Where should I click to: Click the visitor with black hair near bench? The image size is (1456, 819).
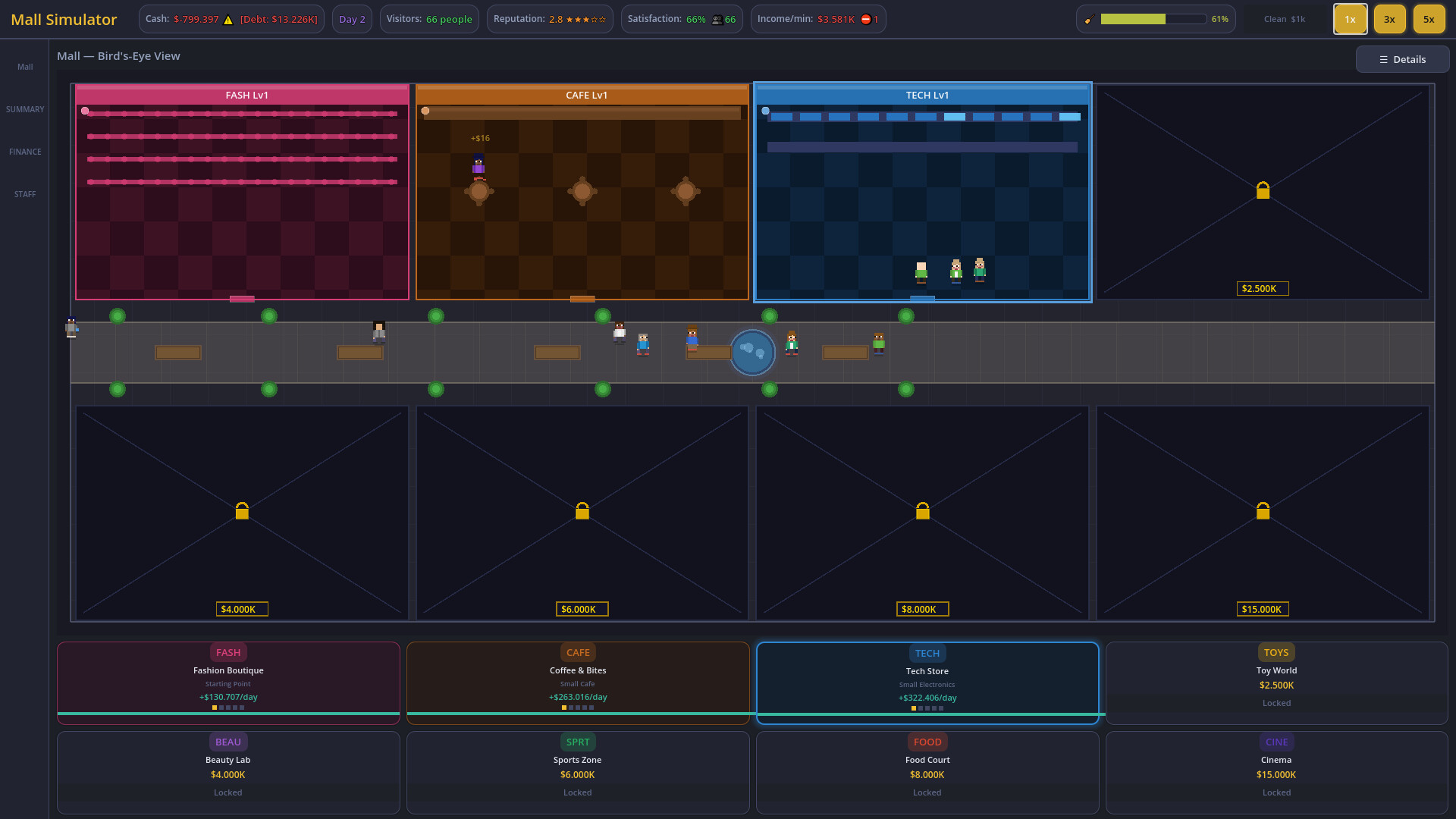pos(379,331)
